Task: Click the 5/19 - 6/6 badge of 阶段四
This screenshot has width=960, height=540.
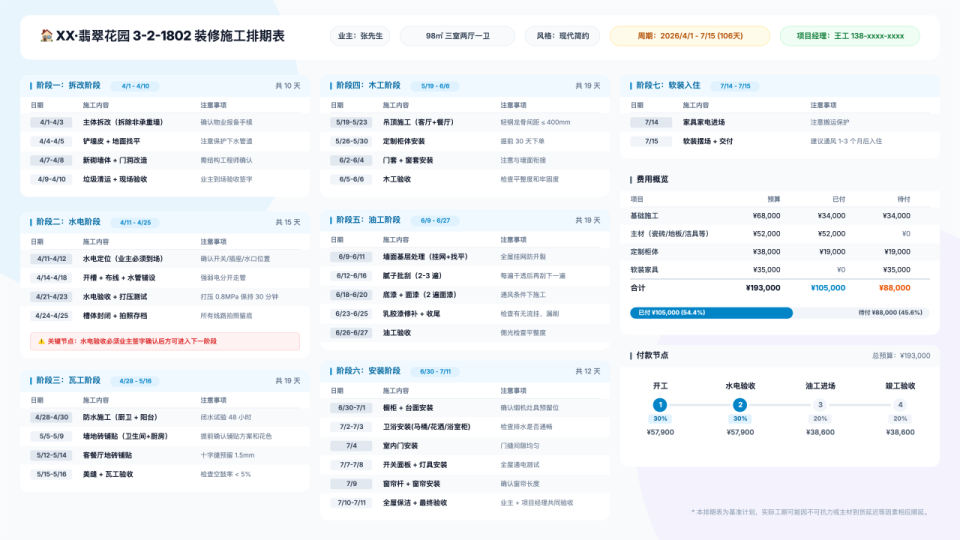Action: [435, 86]
